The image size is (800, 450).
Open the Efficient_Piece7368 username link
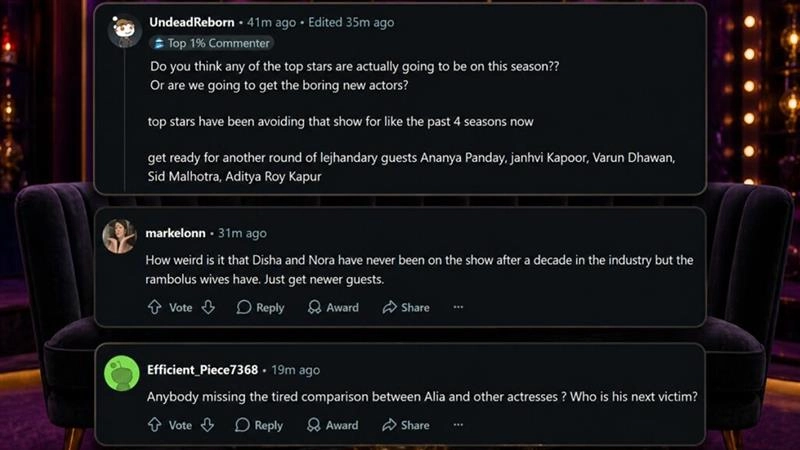coord(204,370)
